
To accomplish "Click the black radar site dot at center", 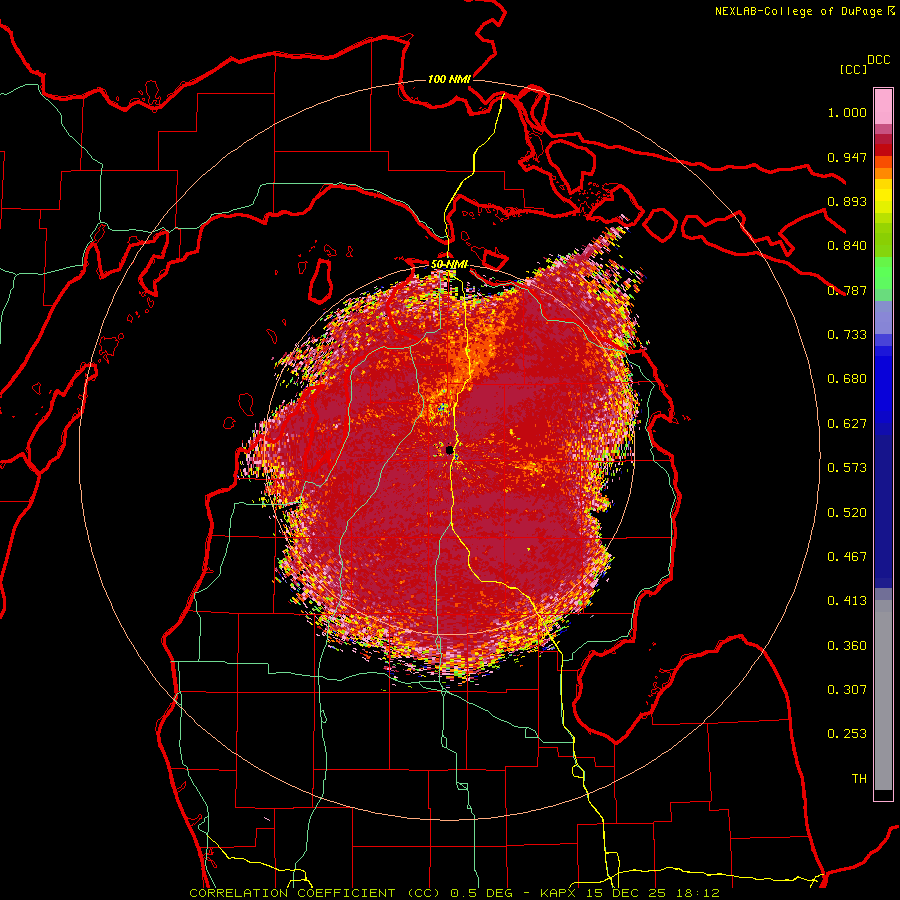I will pyautogui.click(x=449, y=450).
